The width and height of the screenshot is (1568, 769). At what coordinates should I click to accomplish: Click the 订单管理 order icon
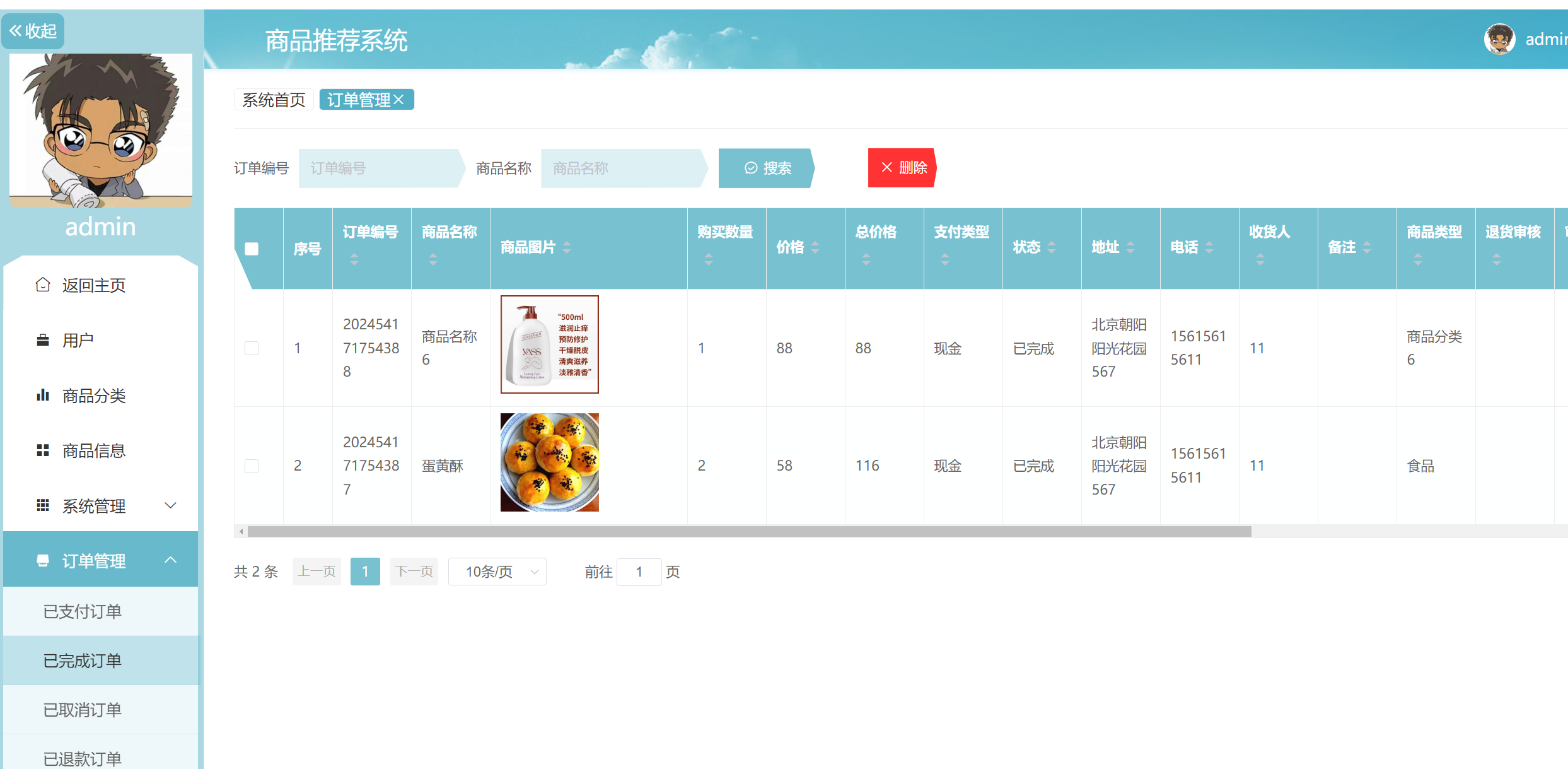click(x=42, y=560)
